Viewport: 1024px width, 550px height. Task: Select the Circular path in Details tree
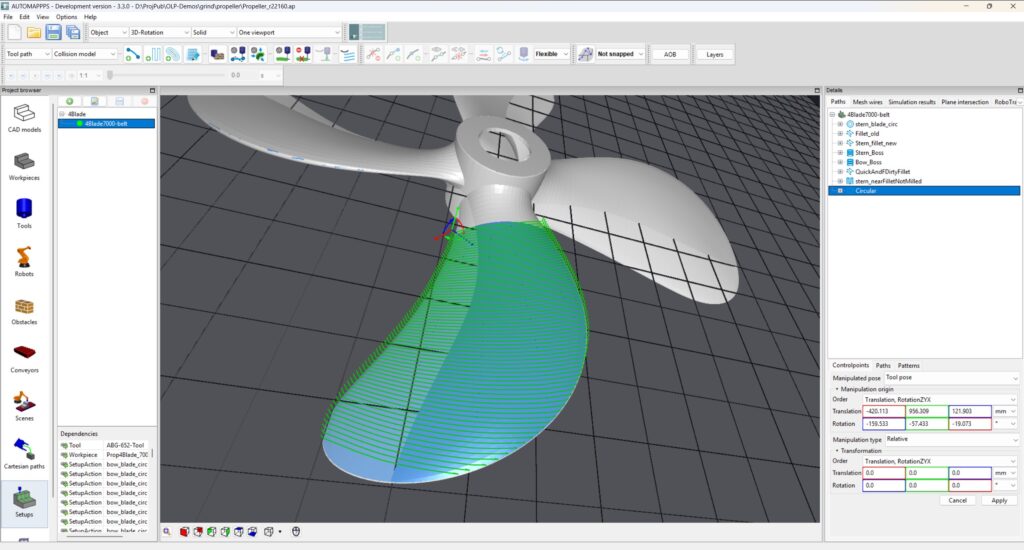click(924, 191)
